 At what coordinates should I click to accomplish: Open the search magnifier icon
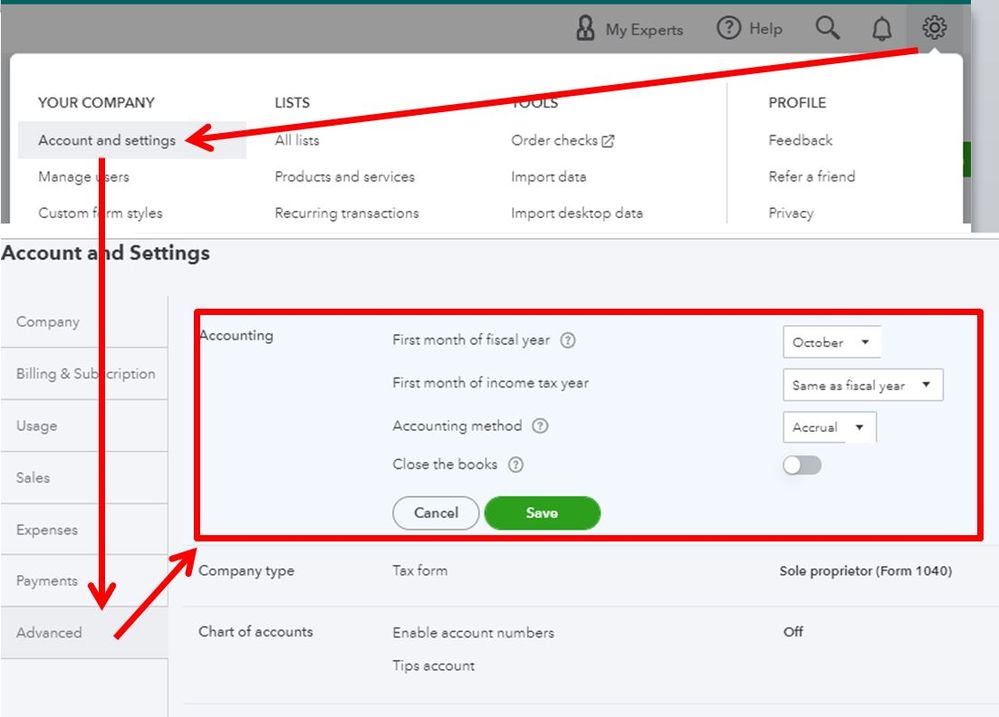point(827,28)
